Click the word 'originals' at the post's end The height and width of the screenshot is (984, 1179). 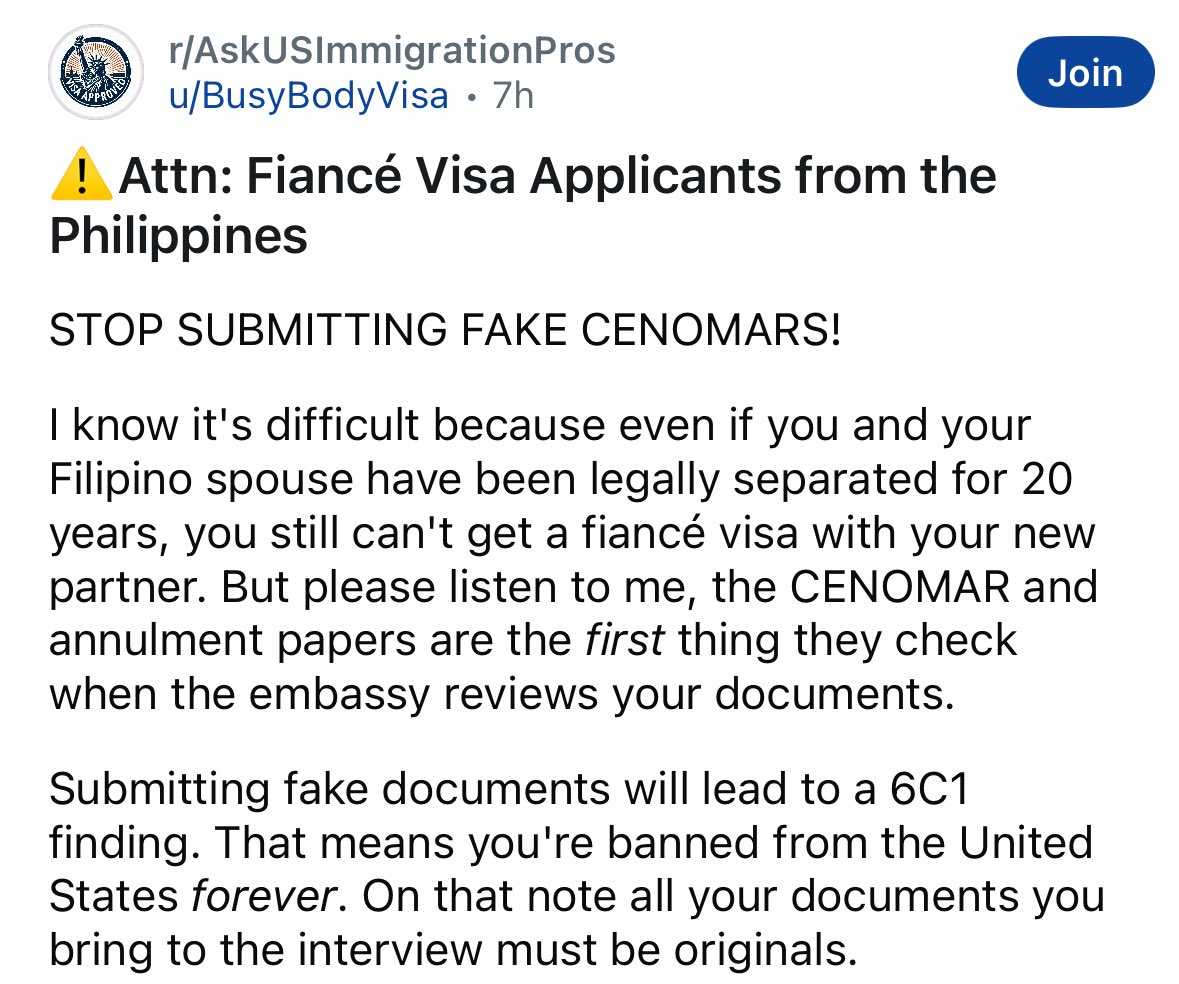[x=752, y=950]
